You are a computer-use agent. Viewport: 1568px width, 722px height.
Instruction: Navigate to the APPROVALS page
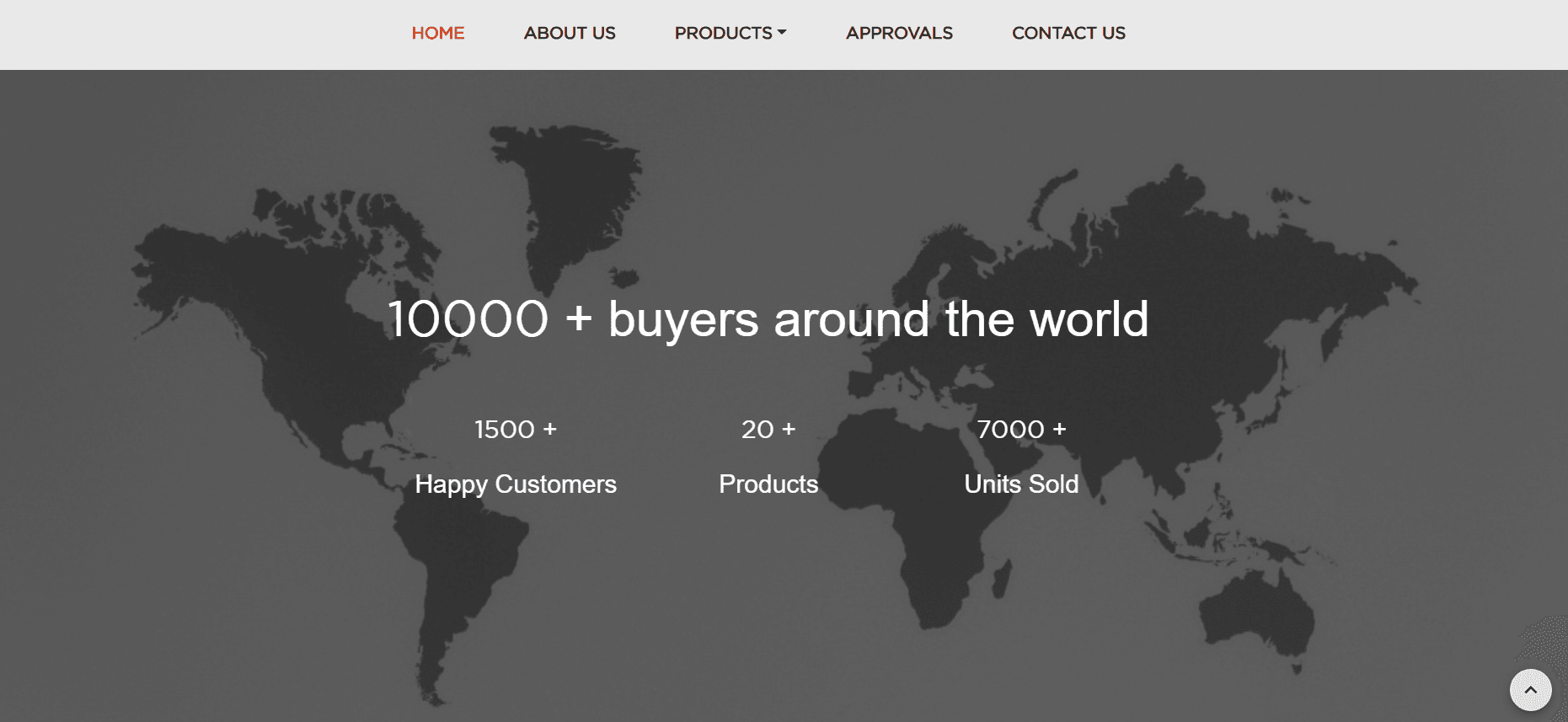point(898,33)
